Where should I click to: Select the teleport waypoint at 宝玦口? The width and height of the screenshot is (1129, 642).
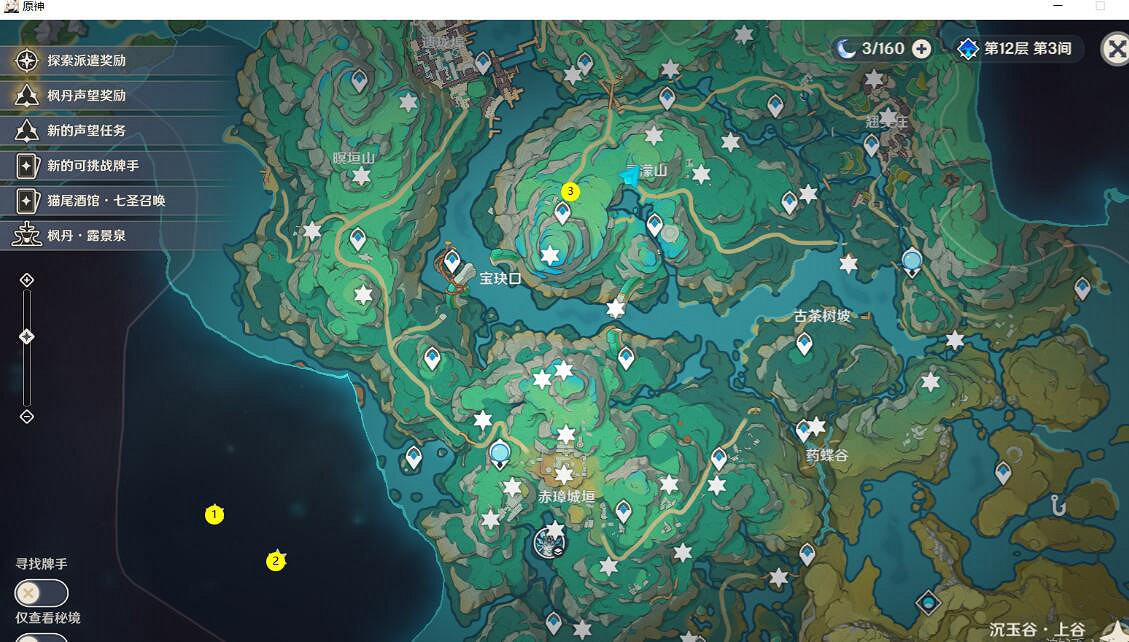coord(452,262)
